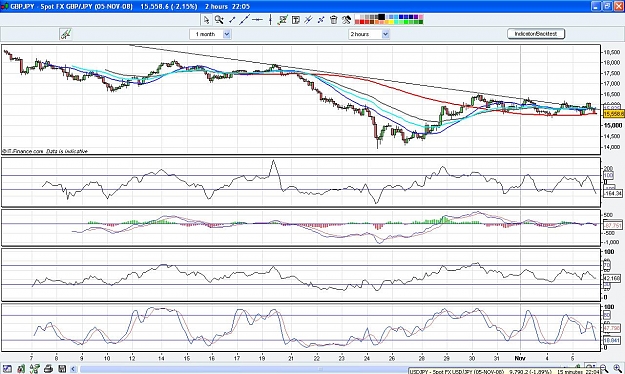Pick the pink color swatch
The image size is (625, 374).
[421, 17]
